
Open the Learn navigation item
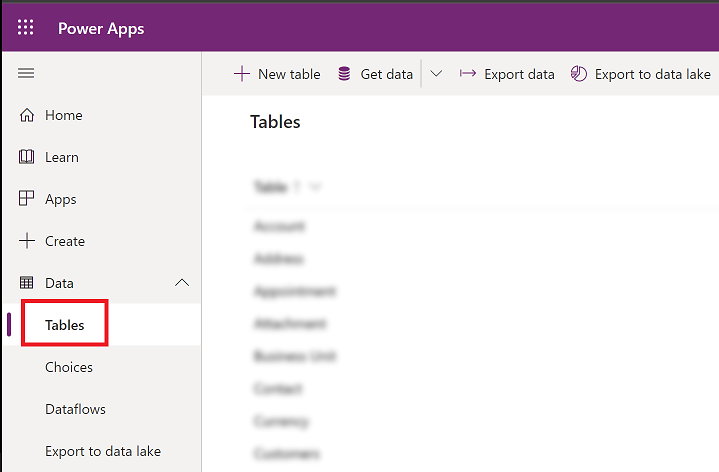coord(62,157)
